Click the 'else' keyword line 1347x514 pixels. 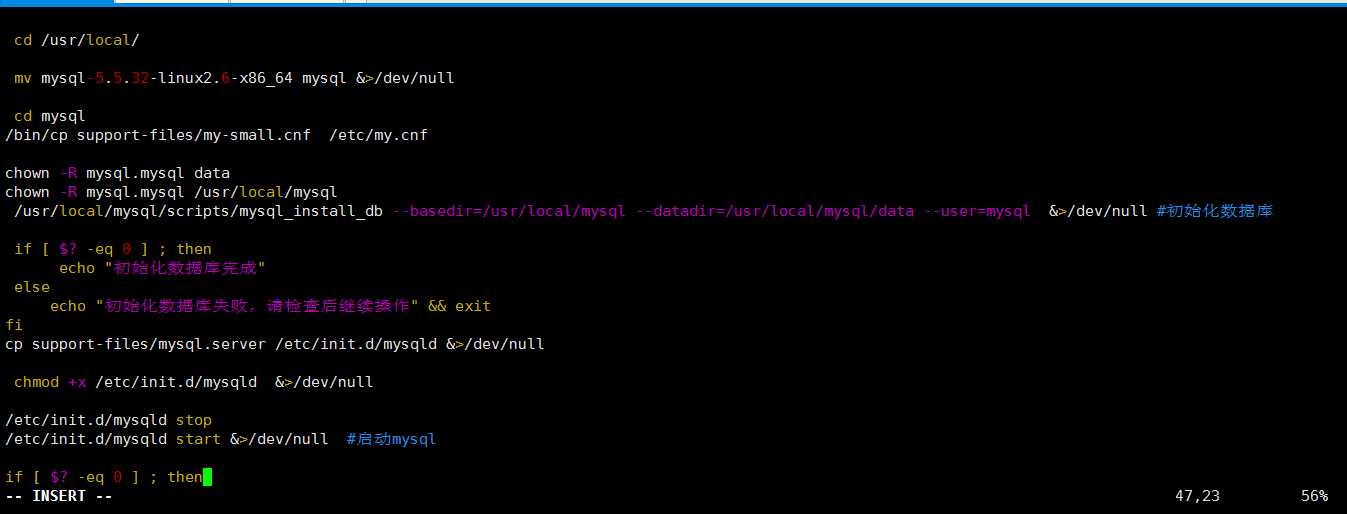pos(32,287)
